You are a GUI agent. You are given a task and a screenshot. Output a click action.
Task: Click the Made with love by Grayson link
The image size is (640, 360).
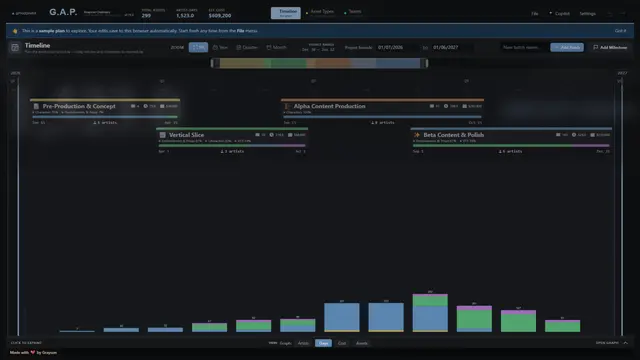[x=33, y=353]
